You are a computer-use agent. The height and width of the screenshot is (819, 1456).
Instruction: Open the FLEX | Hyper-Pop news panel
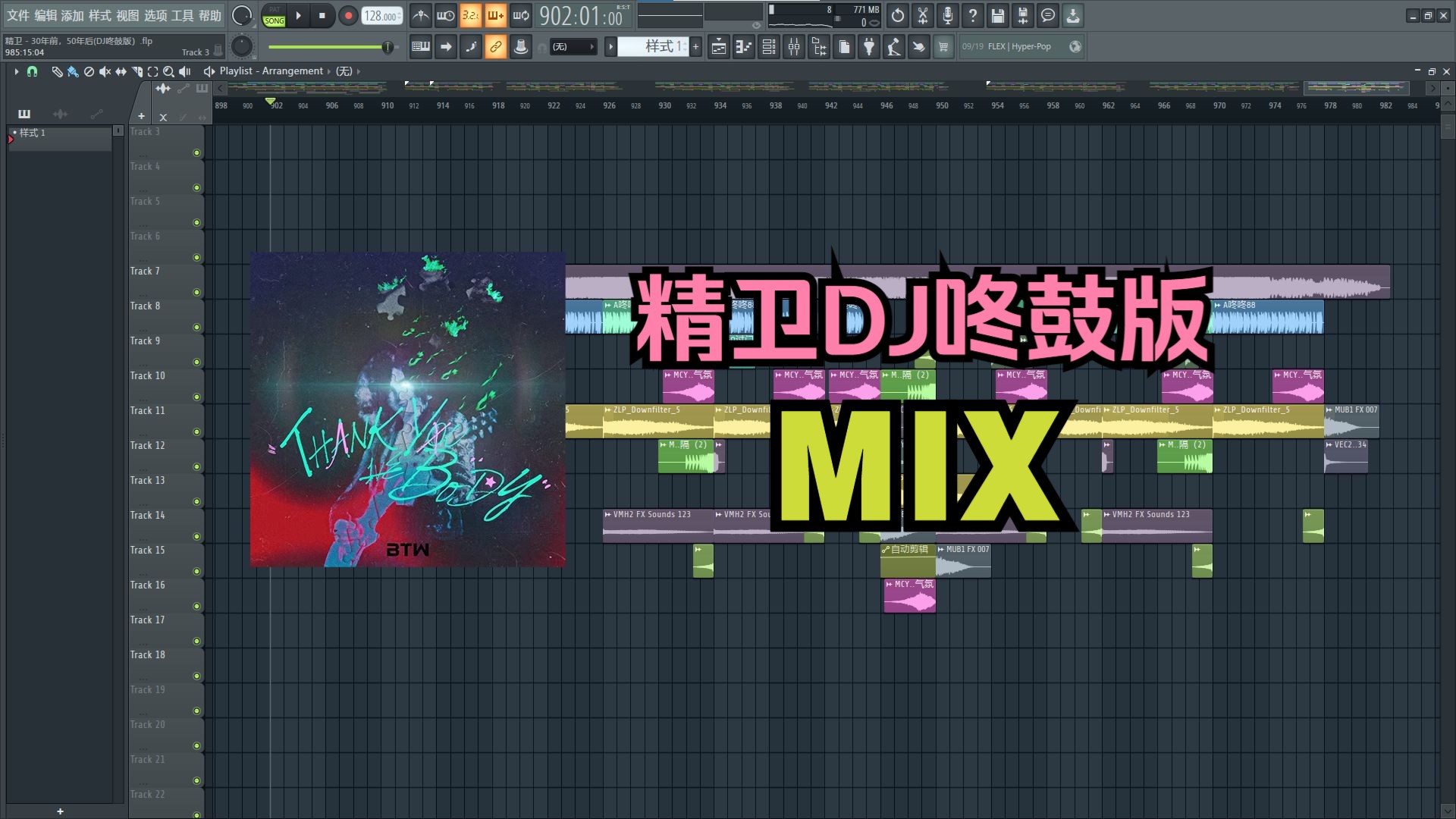[x=1021, y=47]
